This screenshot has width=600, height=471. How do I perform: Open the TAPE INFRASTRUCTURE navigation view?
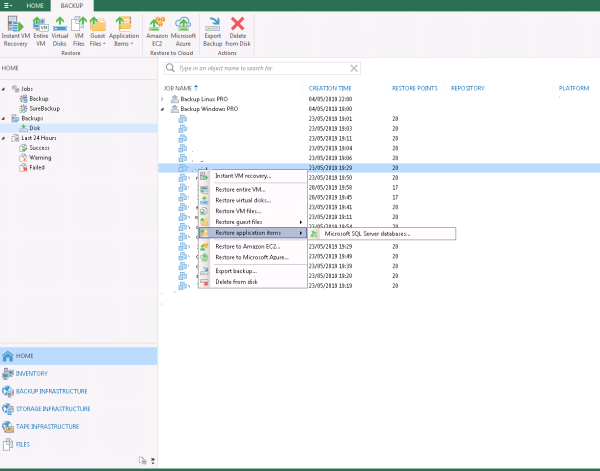[48, 426]
